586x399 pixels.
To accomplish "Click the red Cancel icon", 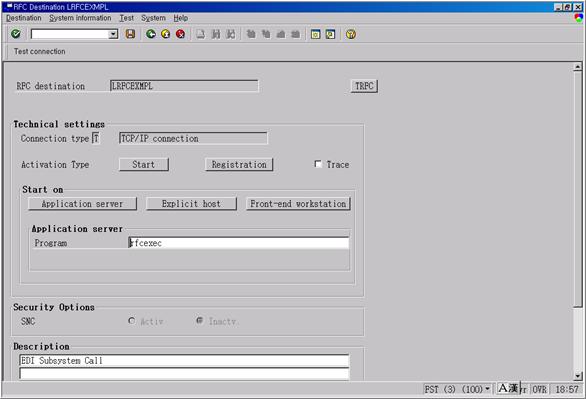I will [181, 34].
